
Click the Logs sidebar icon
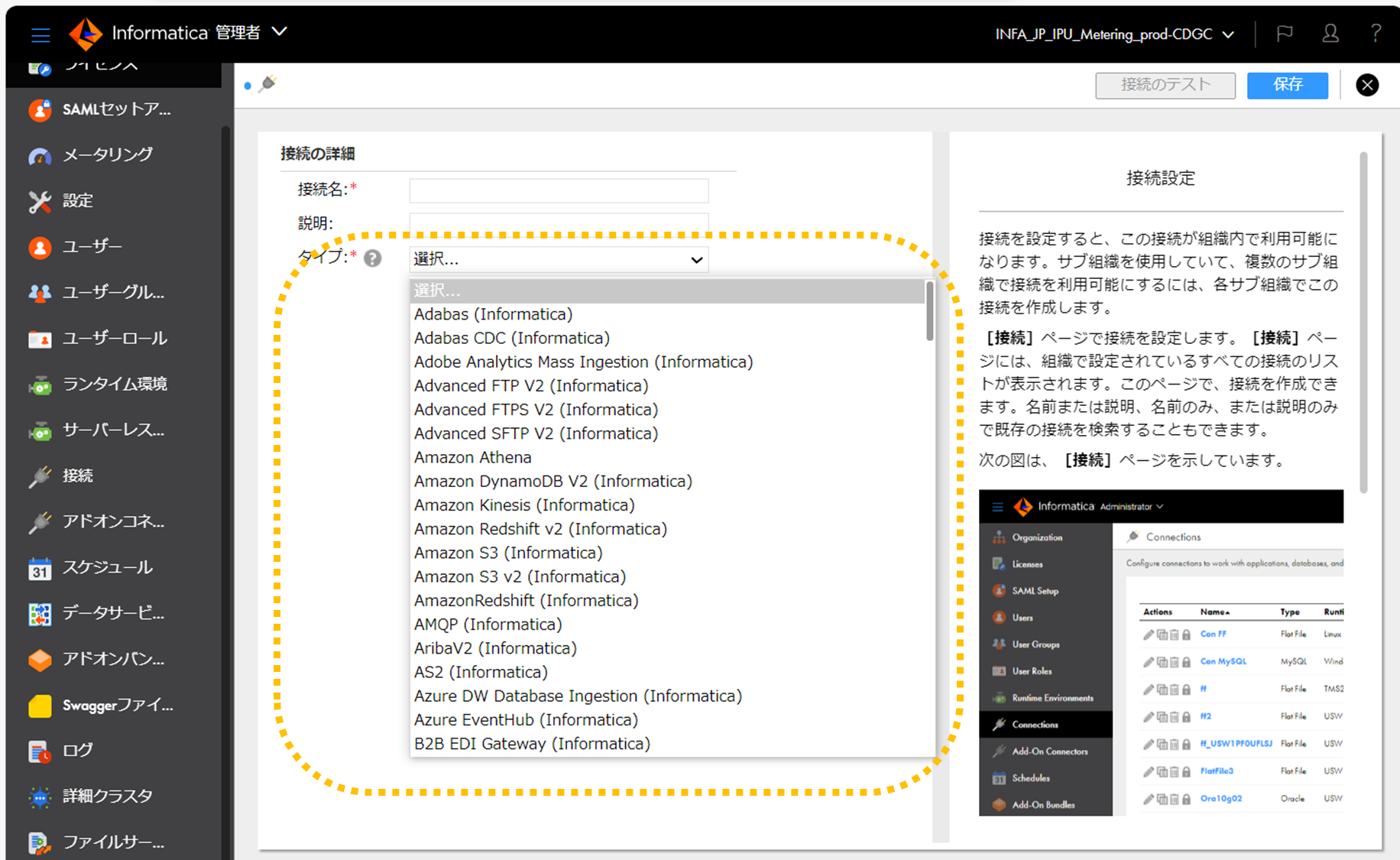(40, 751)
